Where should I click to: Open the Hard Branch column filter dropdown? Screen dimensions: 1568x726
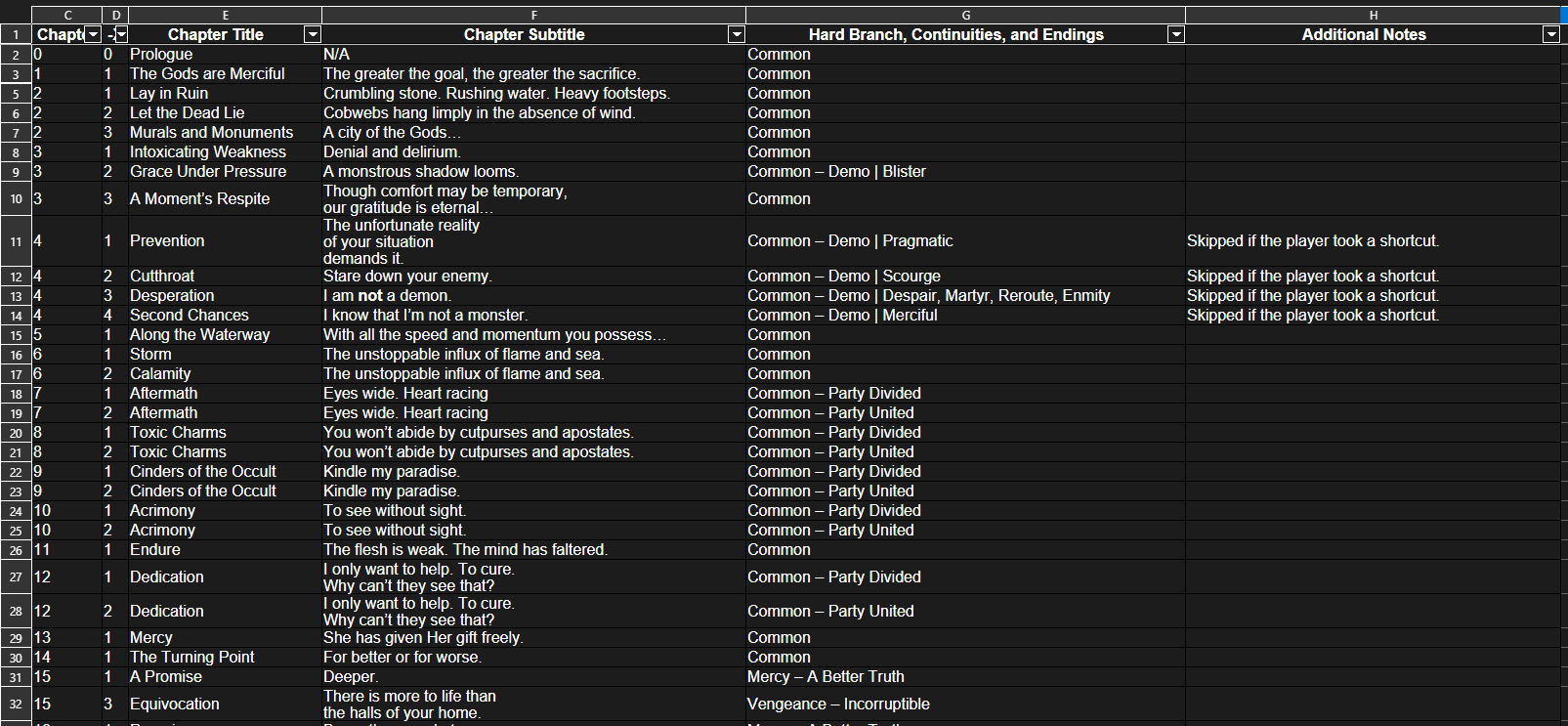coord(1176,34)
